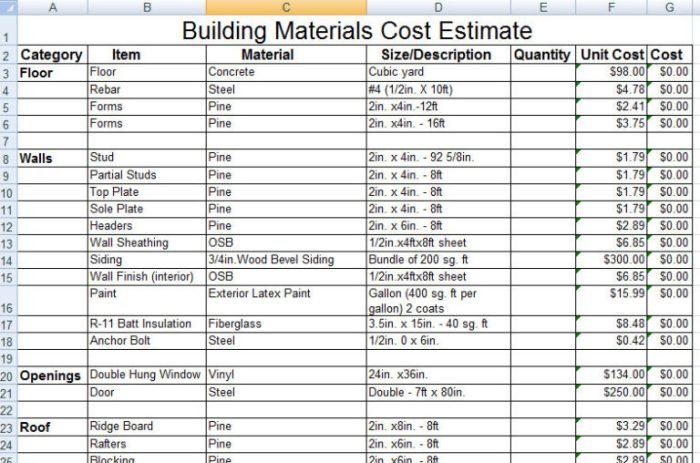Select column C header
This screenshot has width=700, height=463.
pyautogui.click(x=286, y=7)
